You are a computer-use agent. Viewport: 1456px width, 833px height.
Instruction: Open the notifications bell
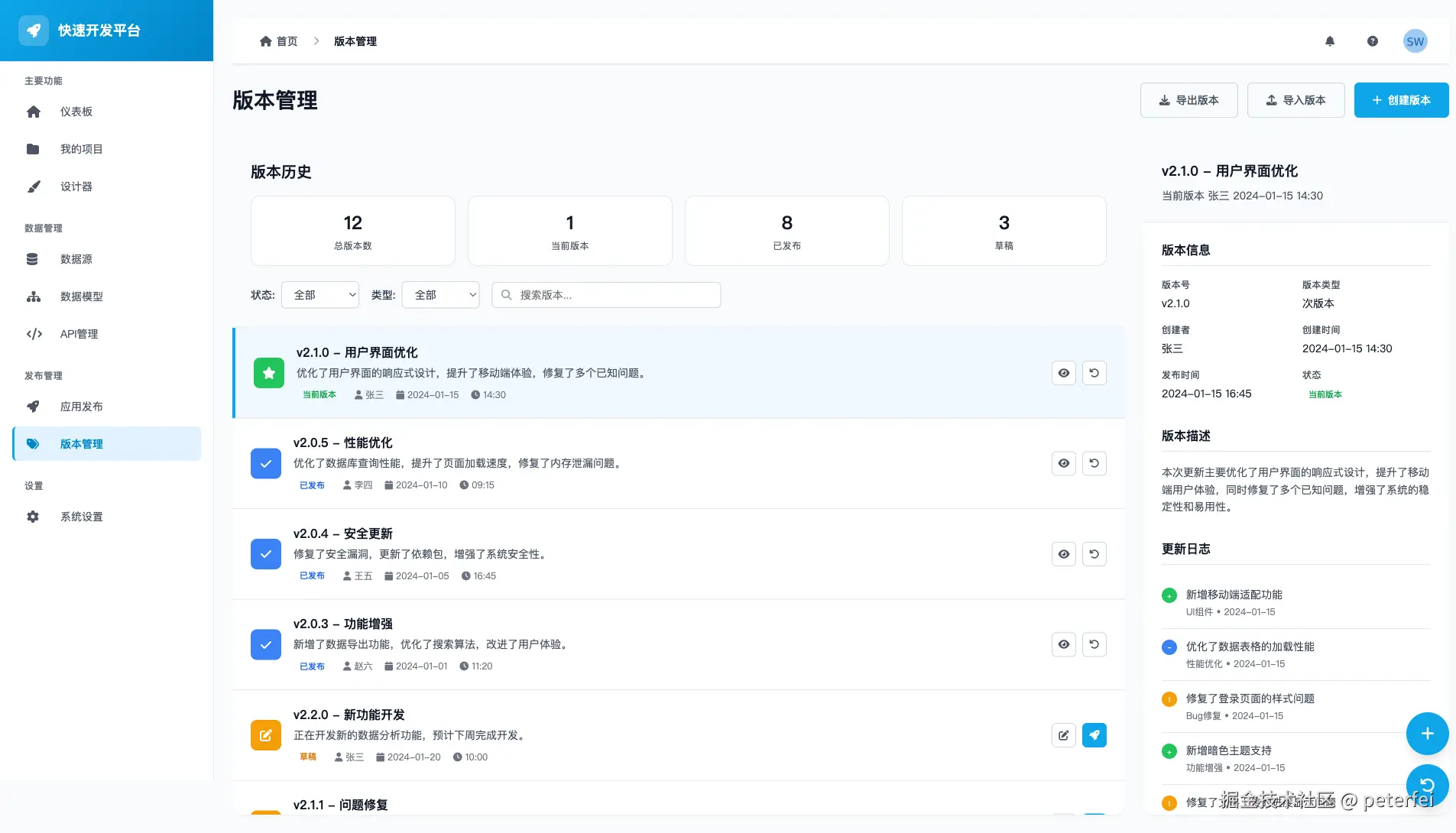tap(1330, 41)
